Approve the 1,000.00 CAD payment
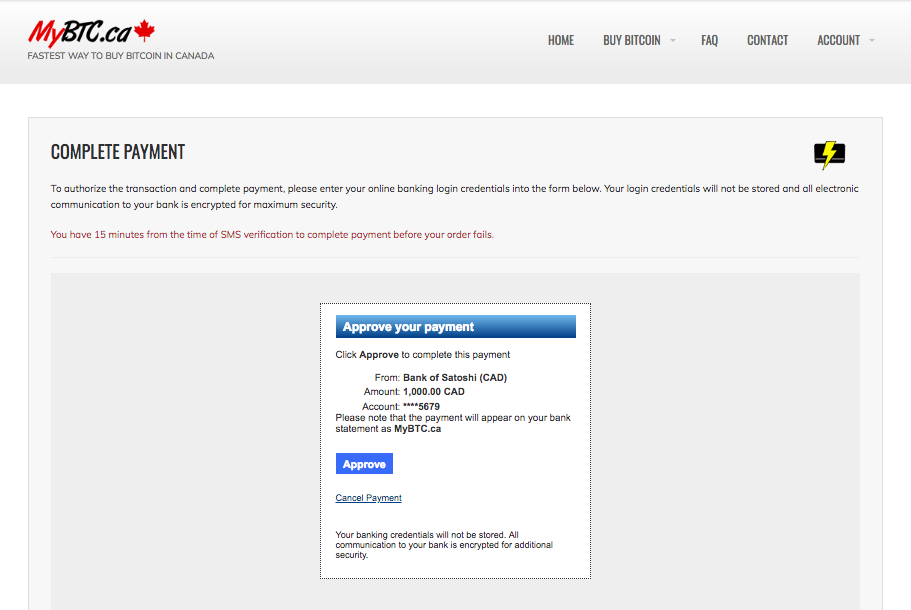This screenshot has width=911, height=610. (364, 464)
